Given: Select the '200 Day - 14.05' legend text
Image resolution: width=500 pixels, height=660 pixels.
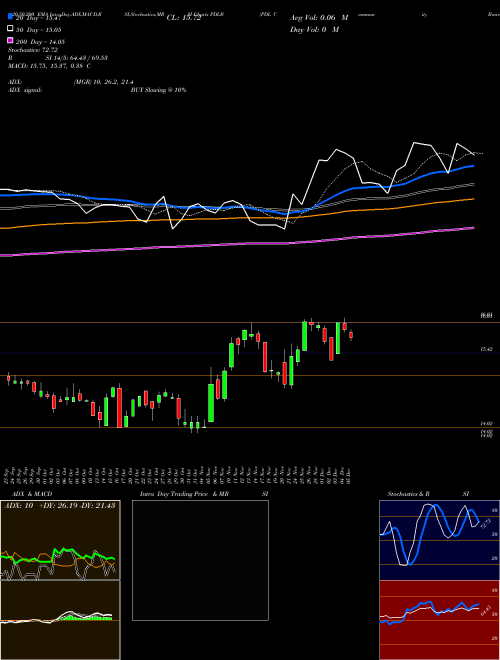Looking at the screenshot, I should (40, 42).
